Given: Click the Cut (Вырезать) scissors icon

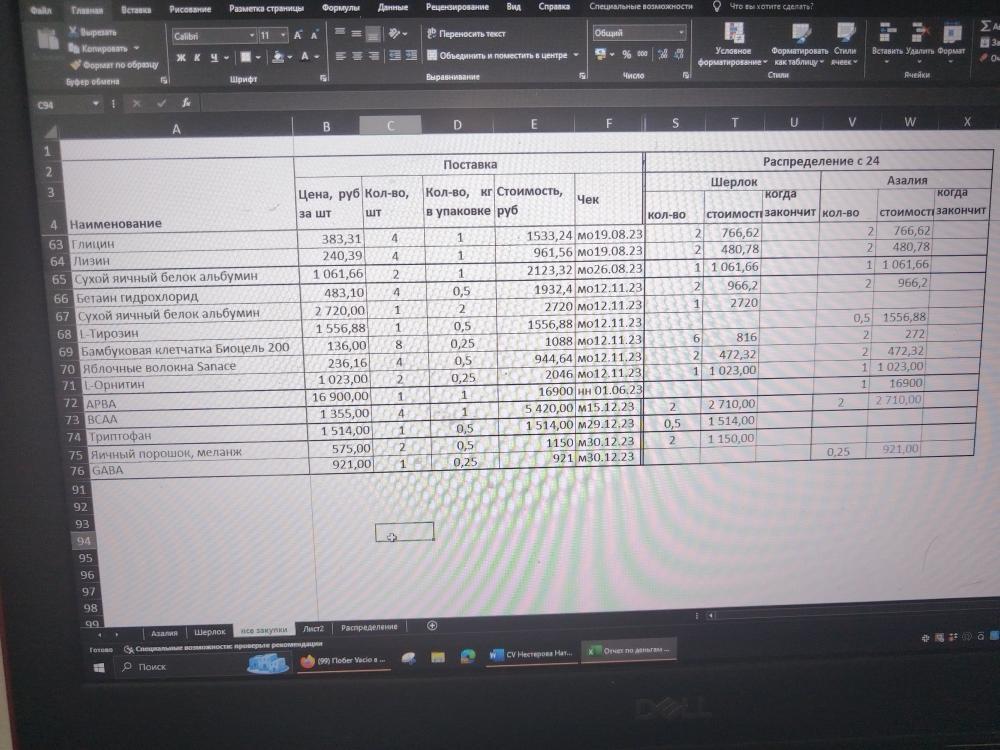Looking at the screenshot, I should pyautogui.click(x=73, y=32).
